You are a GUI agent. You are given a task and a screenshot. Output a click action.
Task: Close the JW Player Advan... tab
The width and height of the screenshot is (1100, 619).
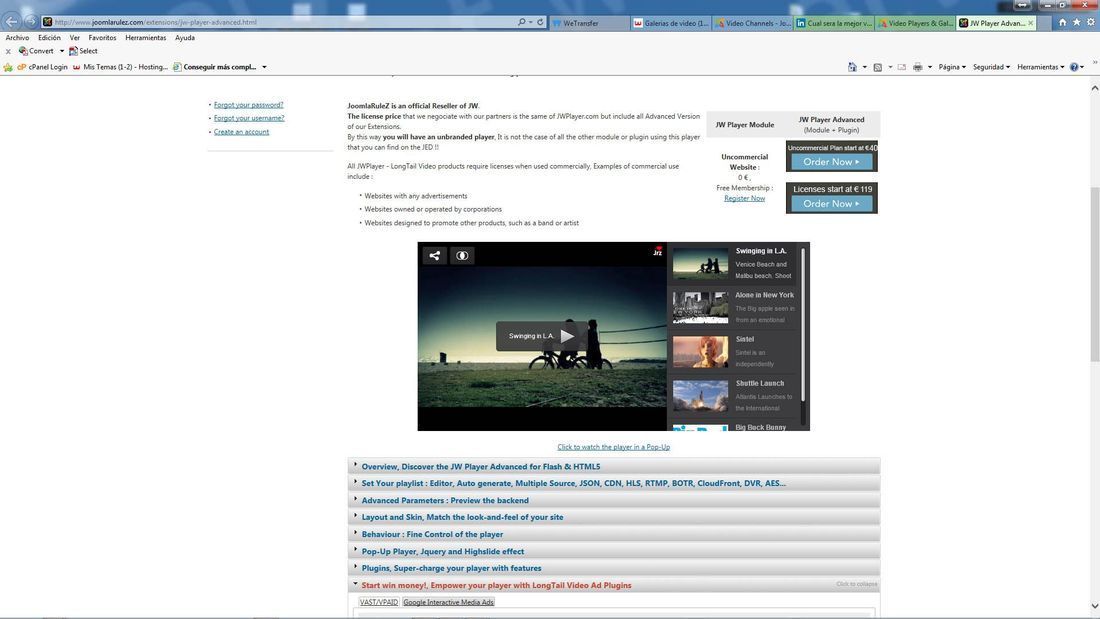pyautogui.click(x=1031, y=23)
